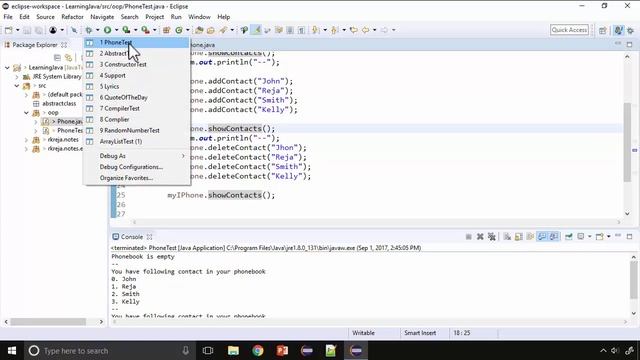640x360 pixels.
Task: Click the Search flashlight toolbar icon
Action: 223,30
